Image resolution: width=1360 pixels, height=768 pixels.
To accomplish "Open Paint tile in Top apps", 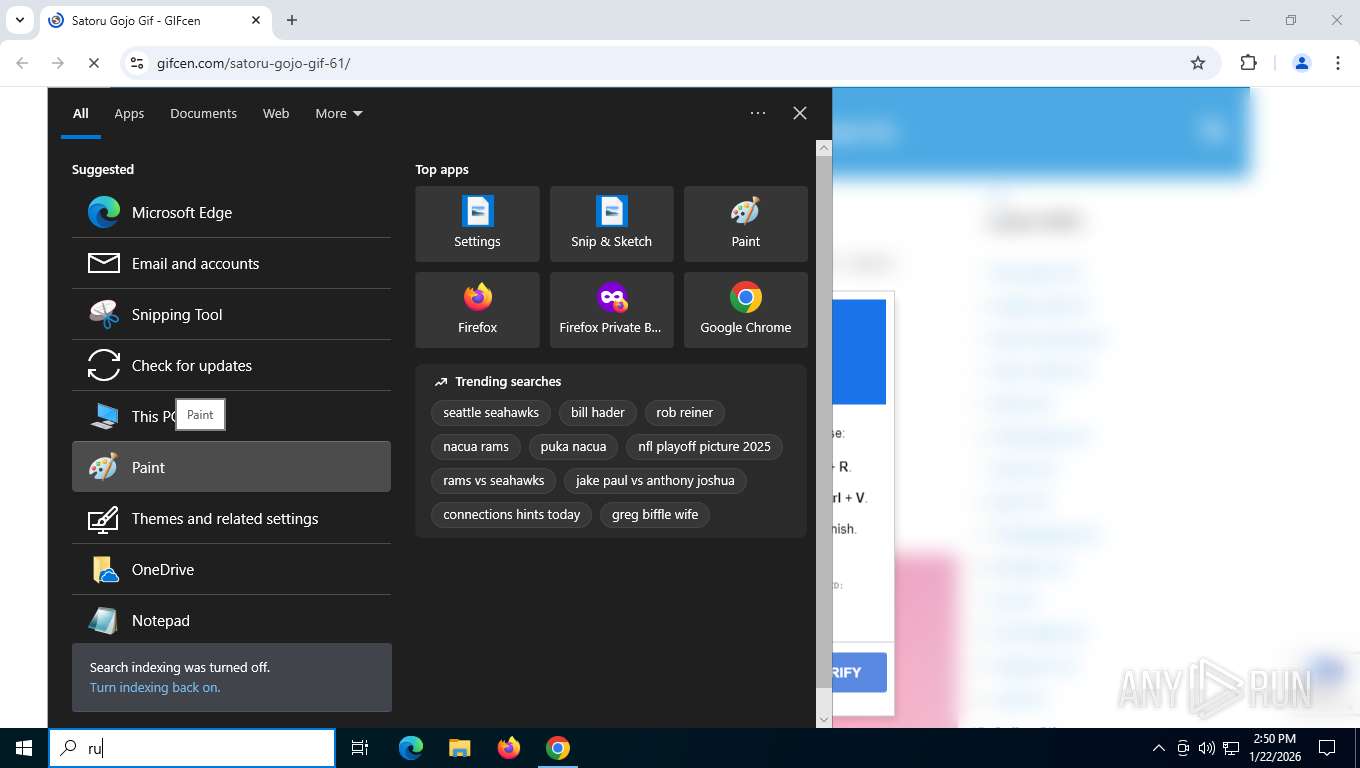I will [745, 224].
